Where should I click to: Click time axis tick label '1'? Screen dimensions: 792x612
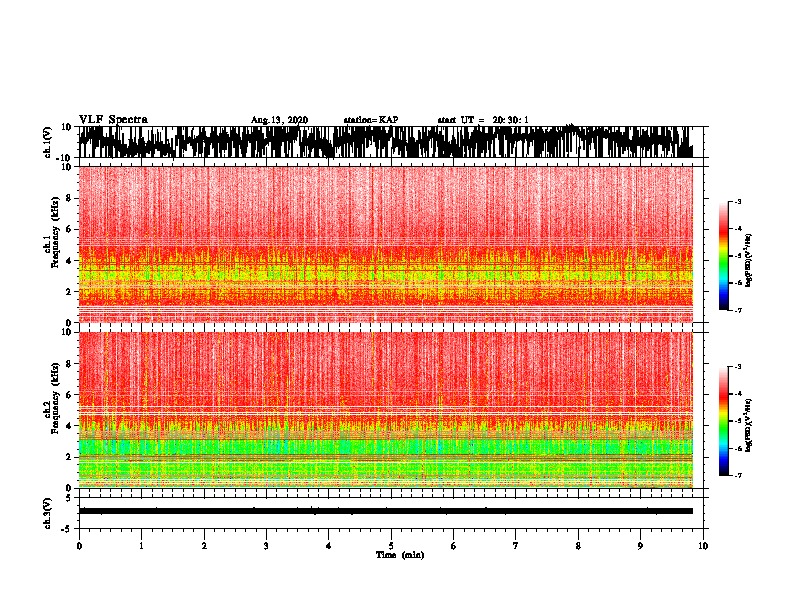[141, 546]
